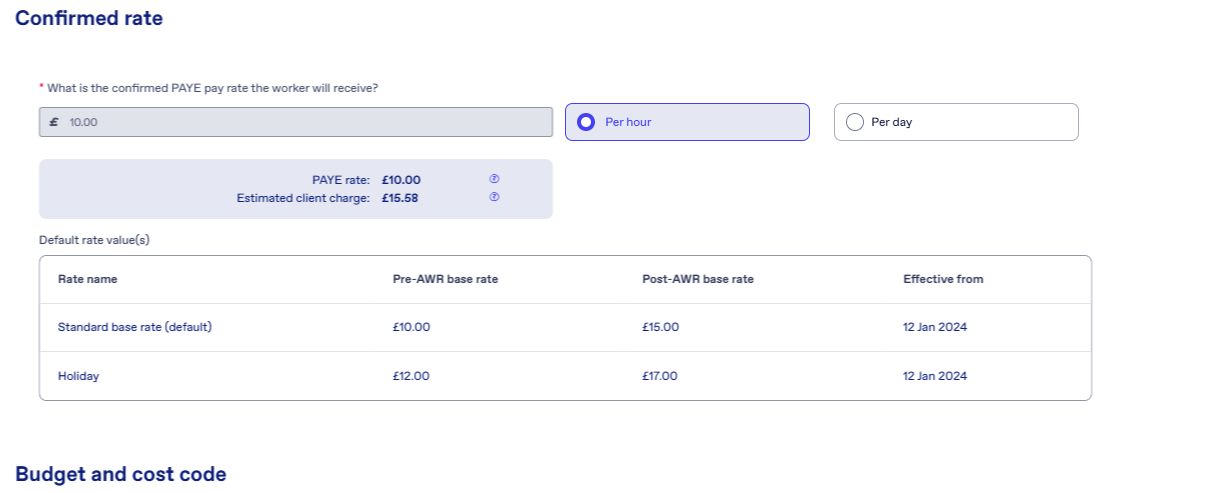The width and height of the screenshot is (1212, 493).
Task: Click Holiday row's 12 Jan 2024 effective date
Action: (x=935, y=376)
